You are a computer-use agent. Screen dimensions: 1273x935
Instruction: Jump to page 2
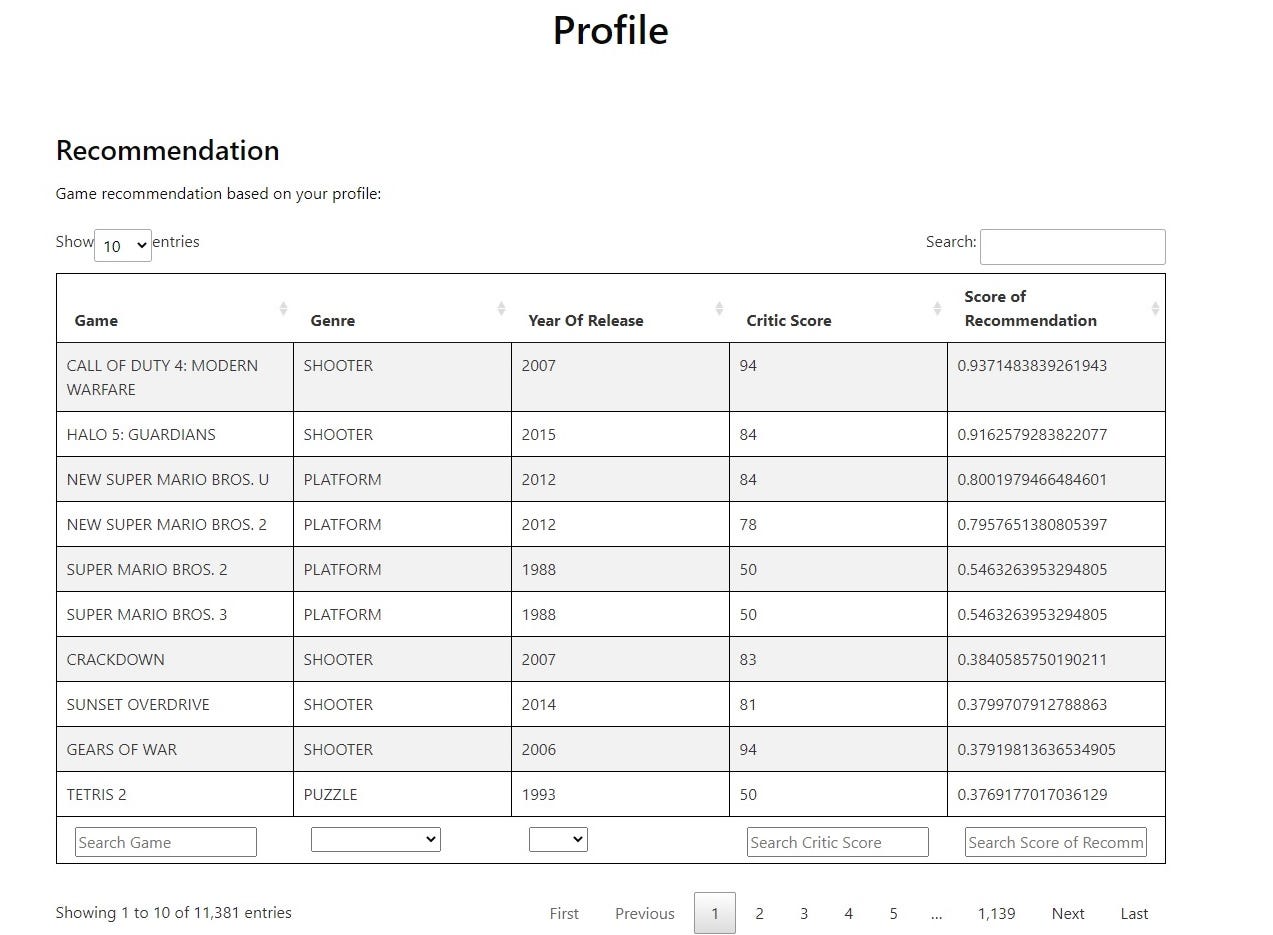point(759,913)
